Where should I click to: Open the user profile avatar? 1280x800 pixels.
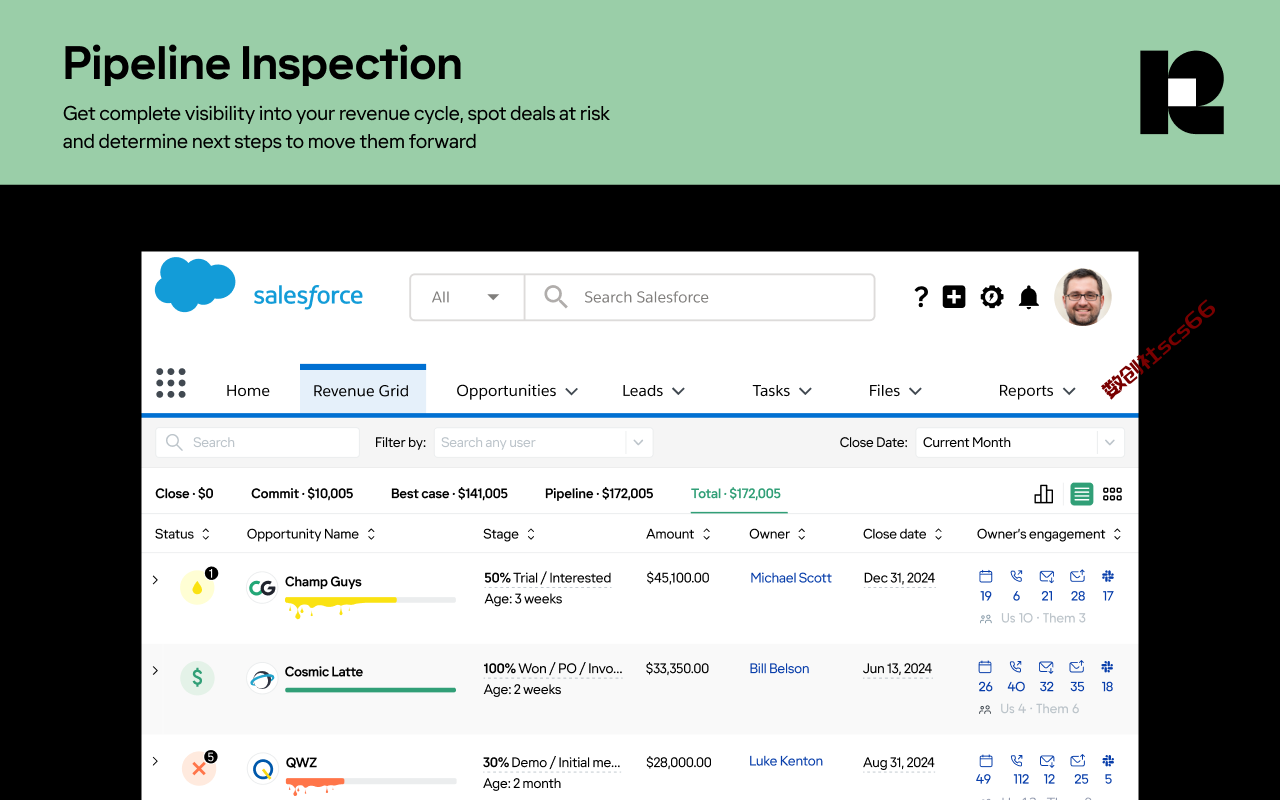click(x=1083, y=297)
